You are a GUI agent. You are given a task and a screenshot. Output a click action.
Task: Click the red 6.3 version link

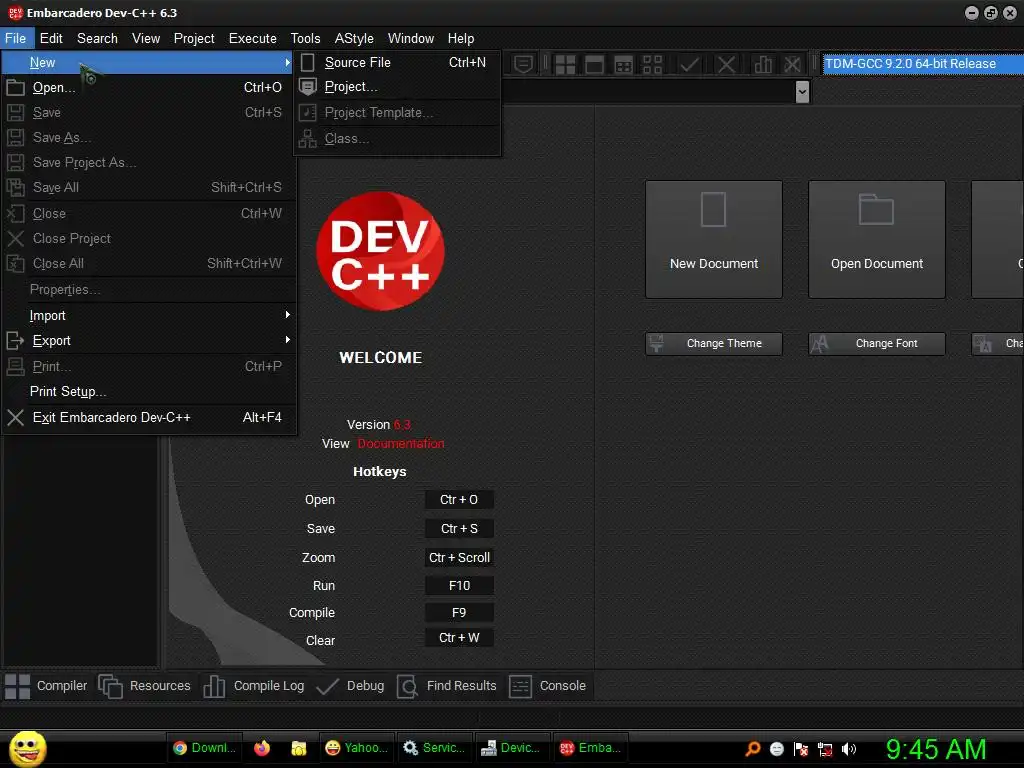pyautogui.click(x=402, y=424)
